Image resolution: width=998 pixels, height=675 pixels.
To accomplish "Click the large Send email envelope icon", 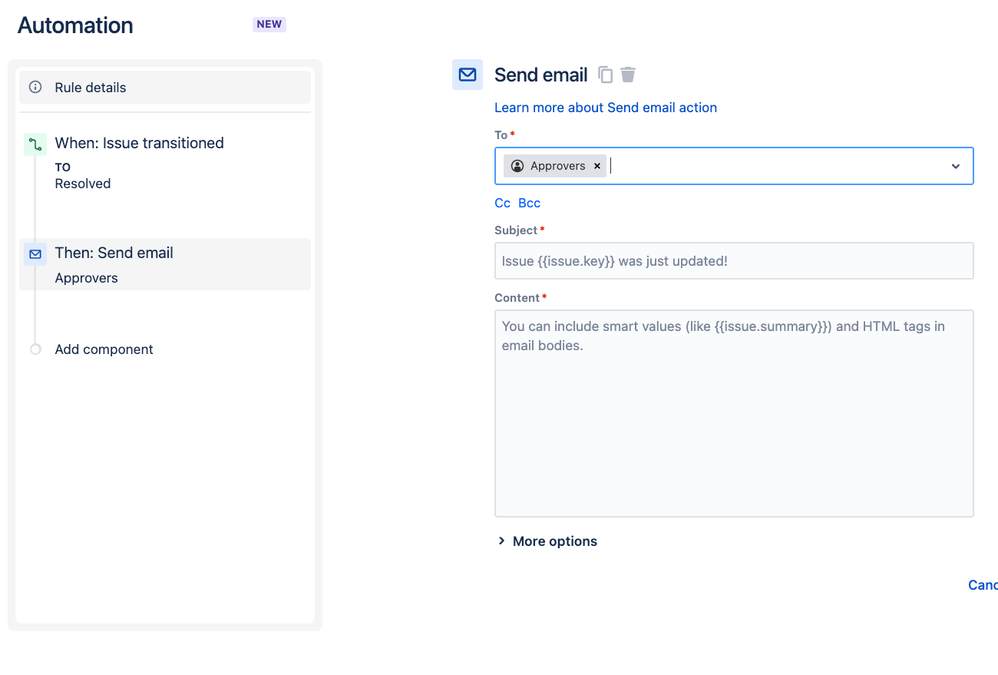I will coord(467,75).
